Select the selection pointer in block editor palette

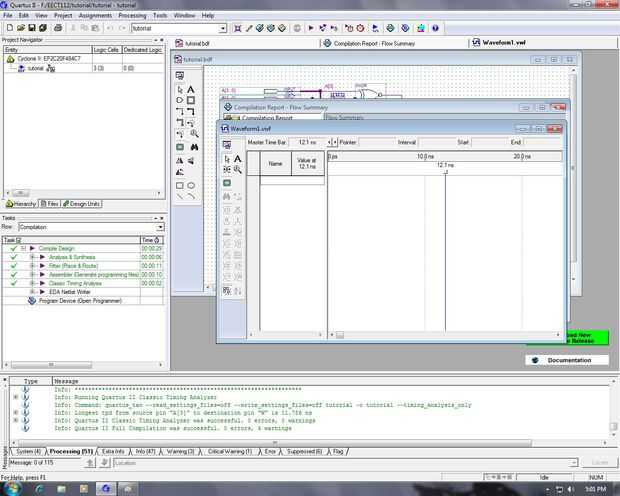coord(180,90)
